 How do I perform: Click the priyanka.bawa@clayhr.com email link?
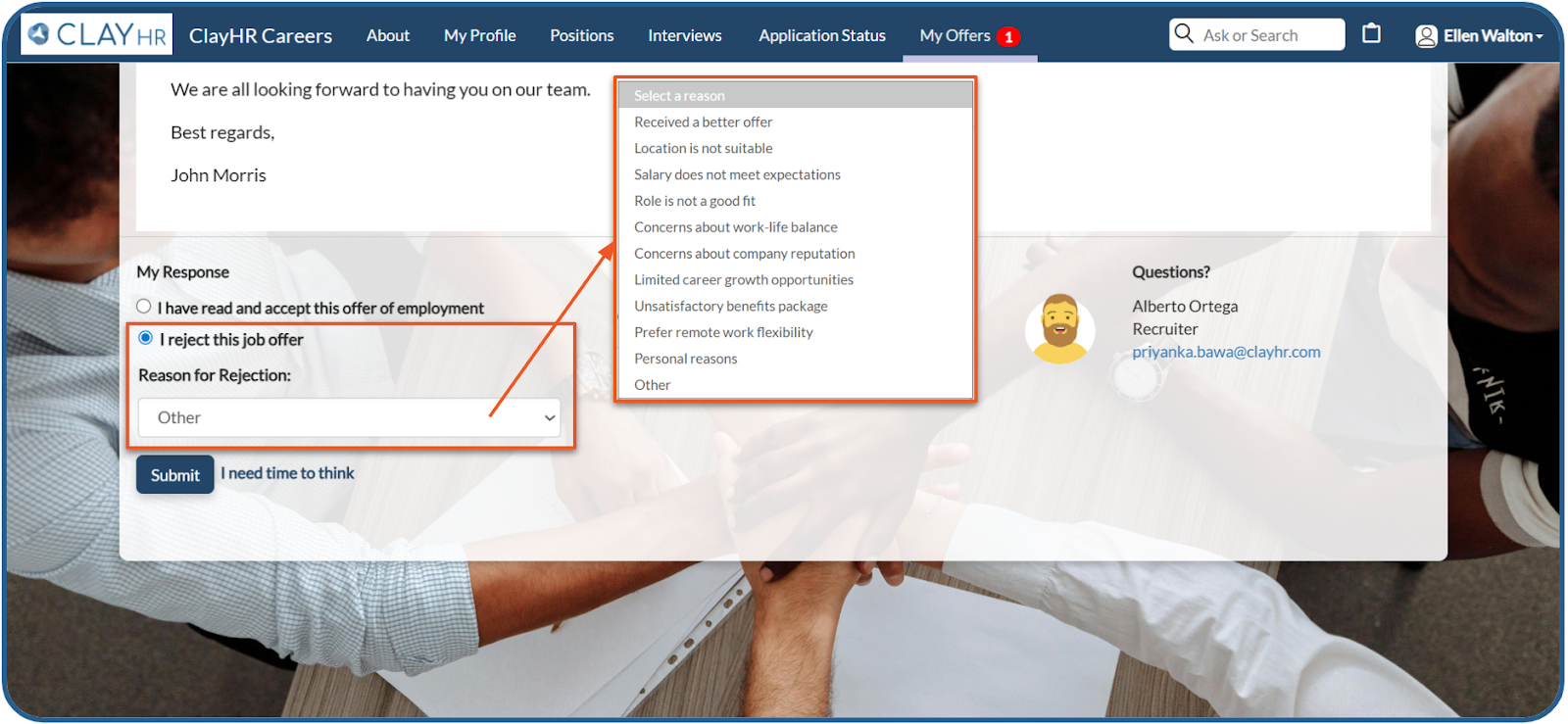tap(1226, 352)
